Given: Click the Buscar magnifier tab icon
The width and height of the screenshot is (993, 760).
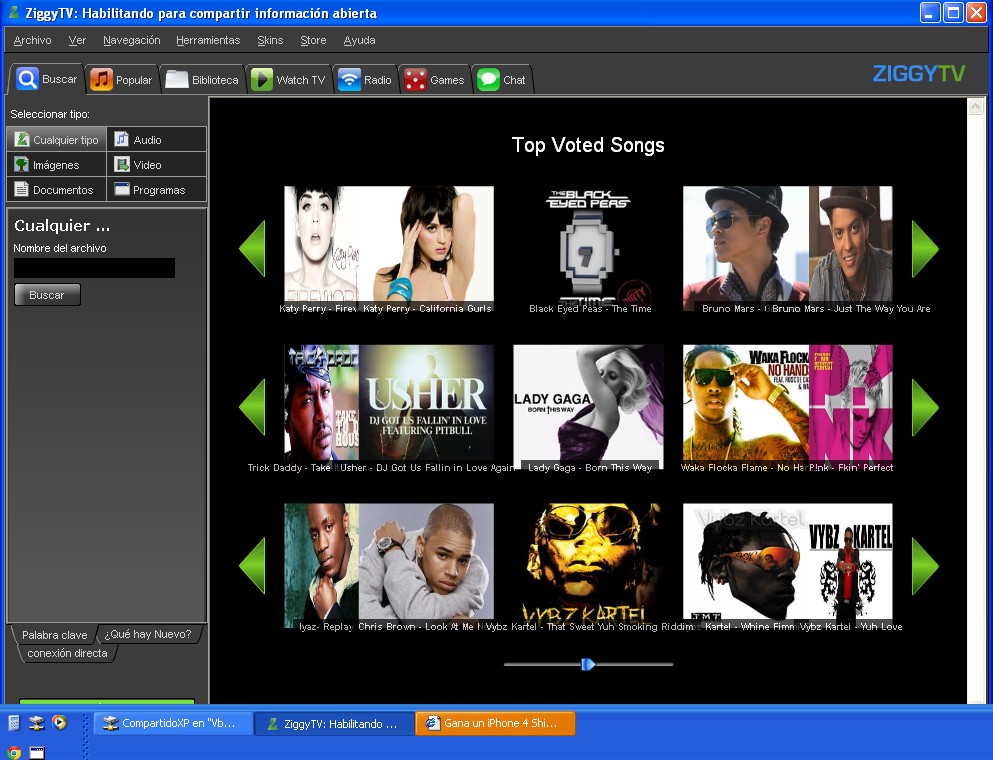Looking at the screenshot, I should pos(27,79).
